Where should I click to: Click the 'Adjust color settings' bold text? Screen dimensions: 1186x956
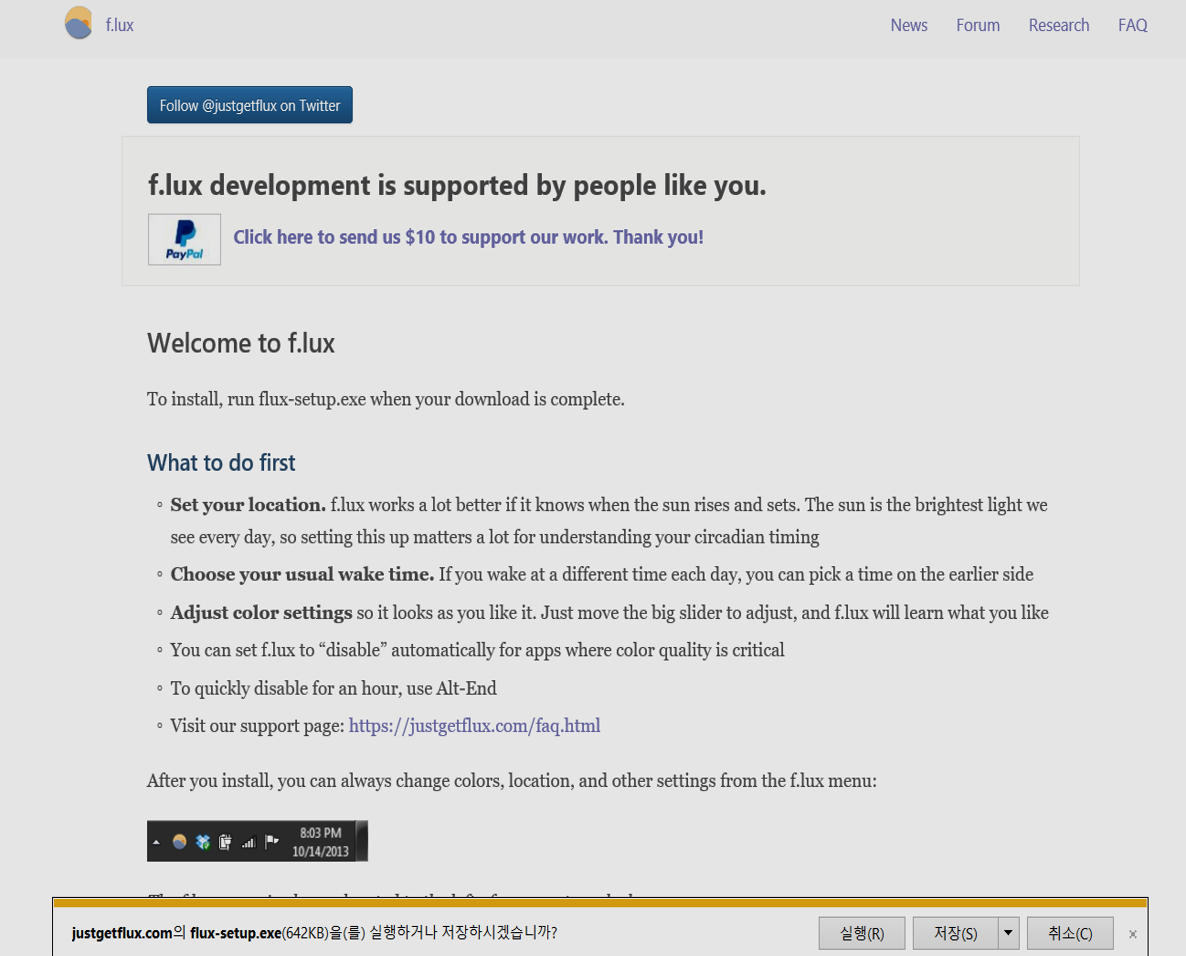[x=261, y=613]
